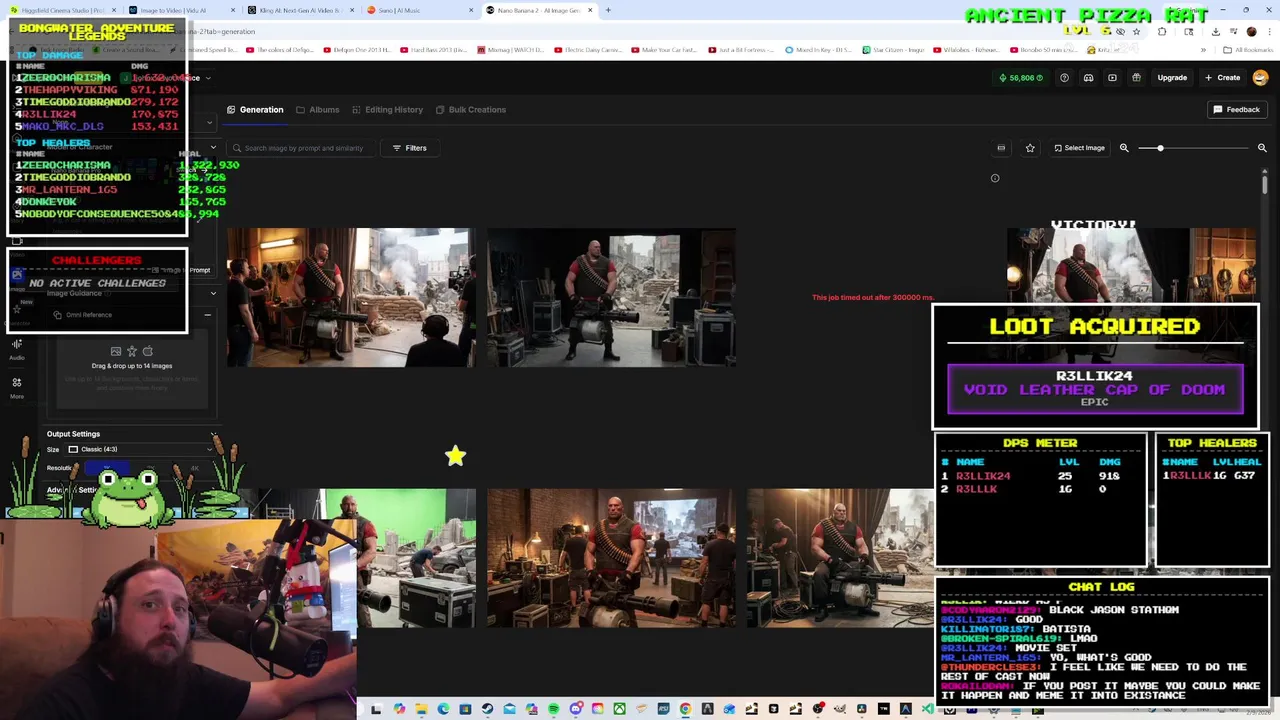The width and height of the screenshot is (1280, 720).
Task: Open Hard Bass 2013 bookmark
Action: (x=434, y=50)
